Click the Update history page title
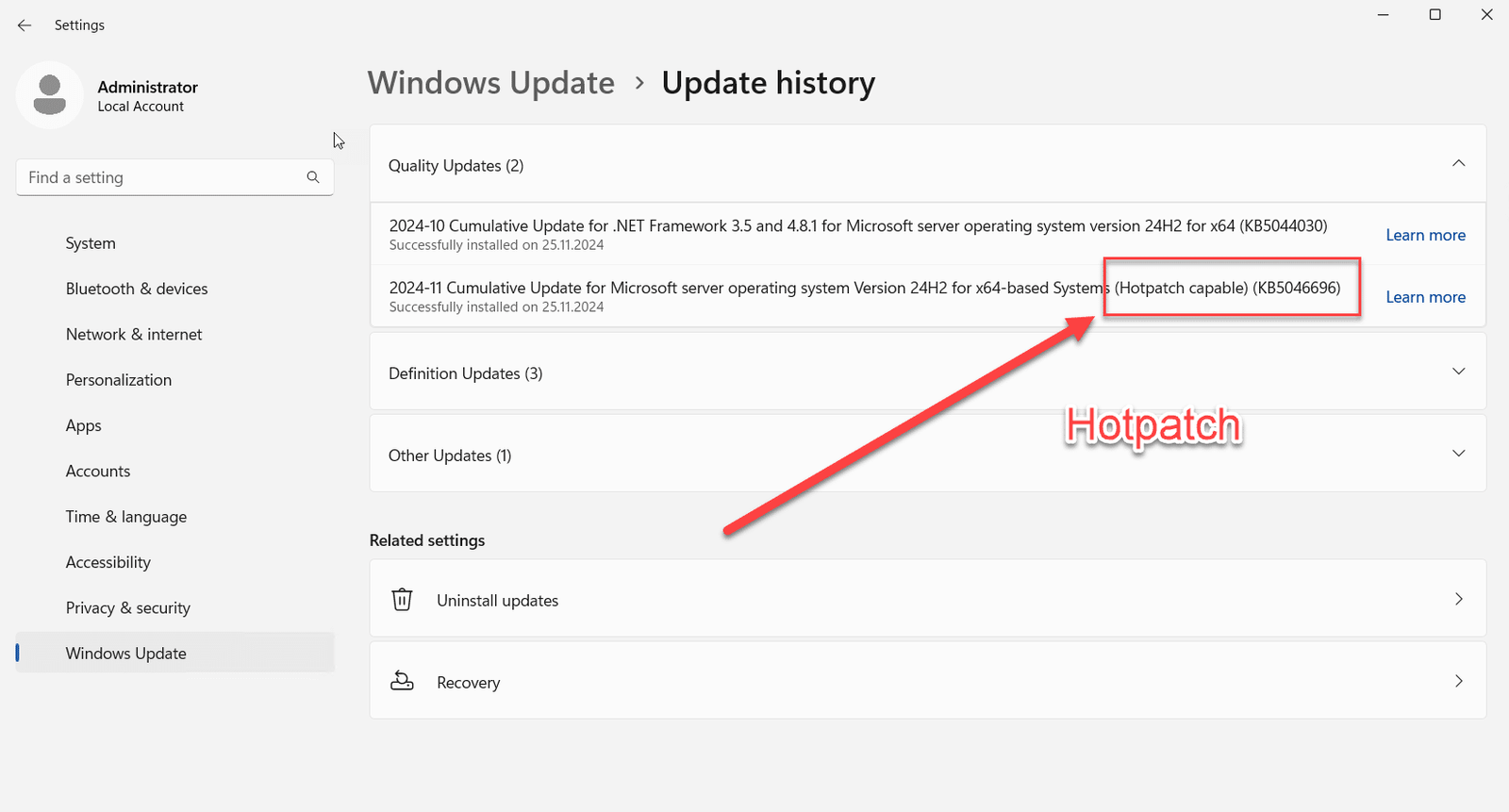 coord(768,83)
